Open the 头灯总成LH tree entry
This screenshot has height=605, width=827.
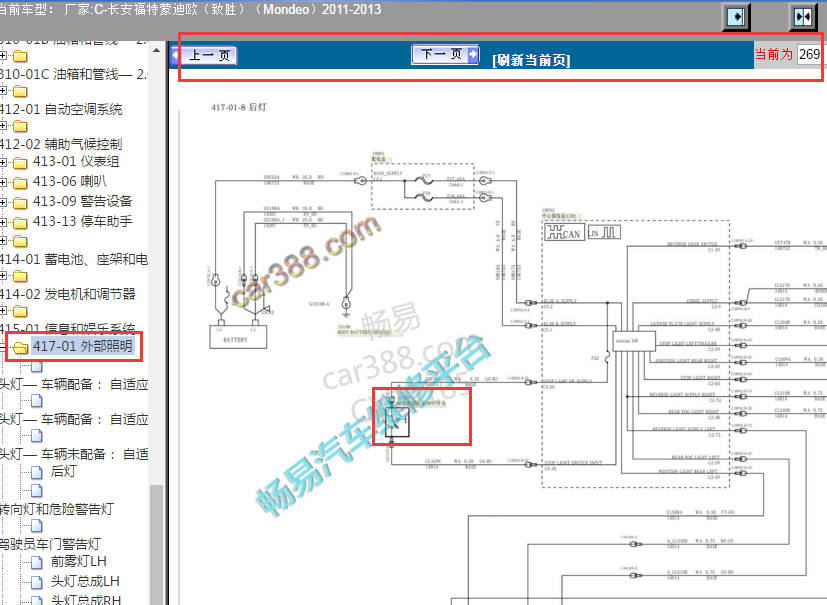click(85, 581)
